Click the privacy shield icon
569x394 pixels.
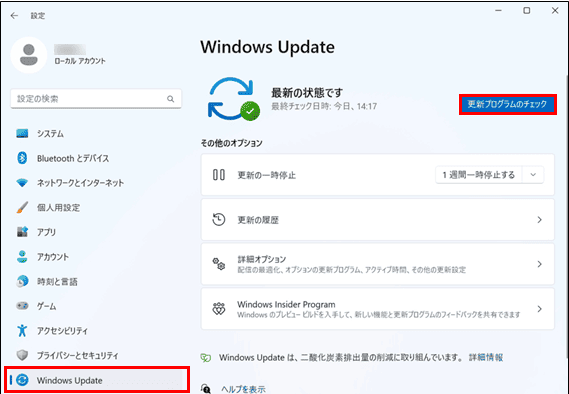click(22, 355)
